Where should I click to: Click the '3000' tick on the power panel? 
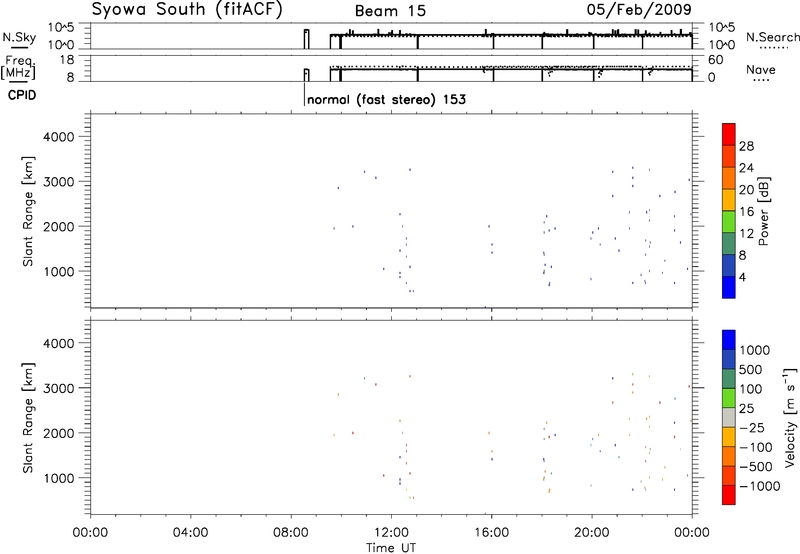[59, 182]
